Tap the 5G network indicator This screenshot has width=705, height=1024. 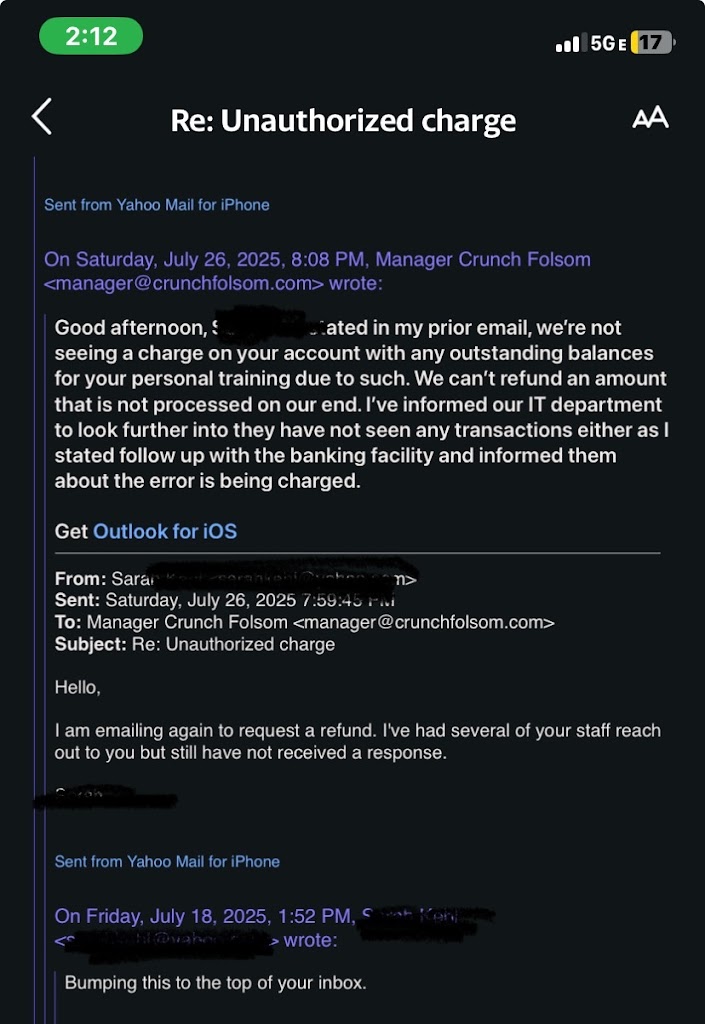click(x=606, y=43)
